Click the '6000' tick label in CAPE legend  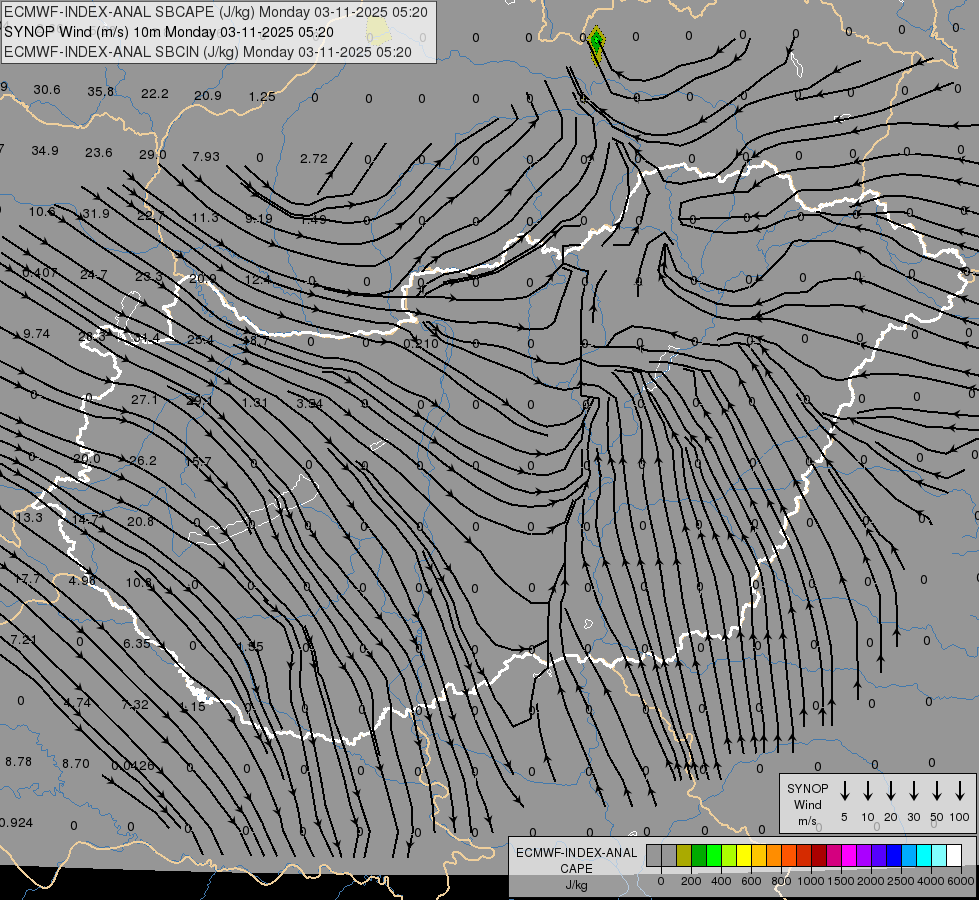(961, 881)
